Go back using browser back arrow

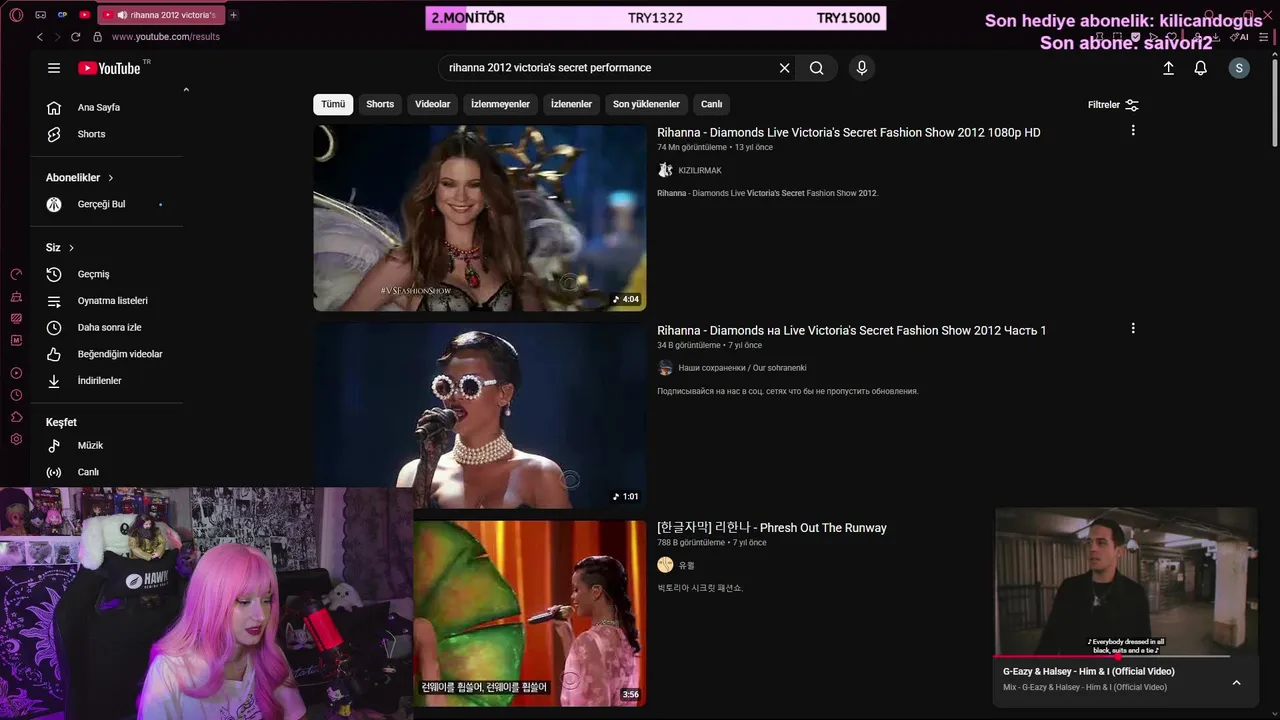(x=40, y=37)
